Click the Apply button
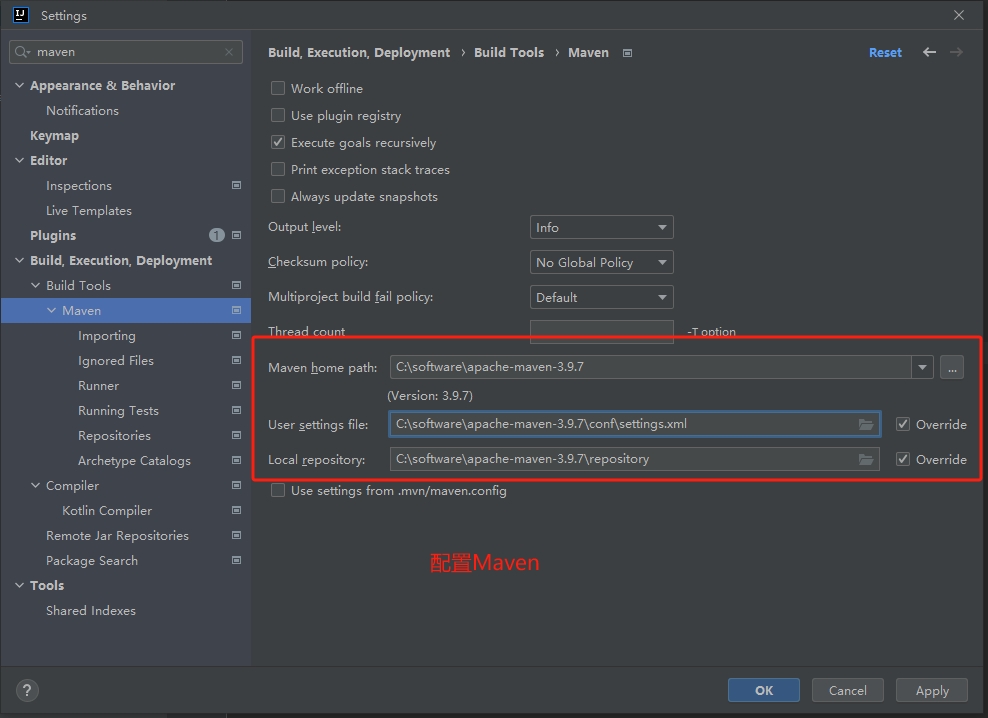Viewport: 988px width, 718px height. click(932, 690)
